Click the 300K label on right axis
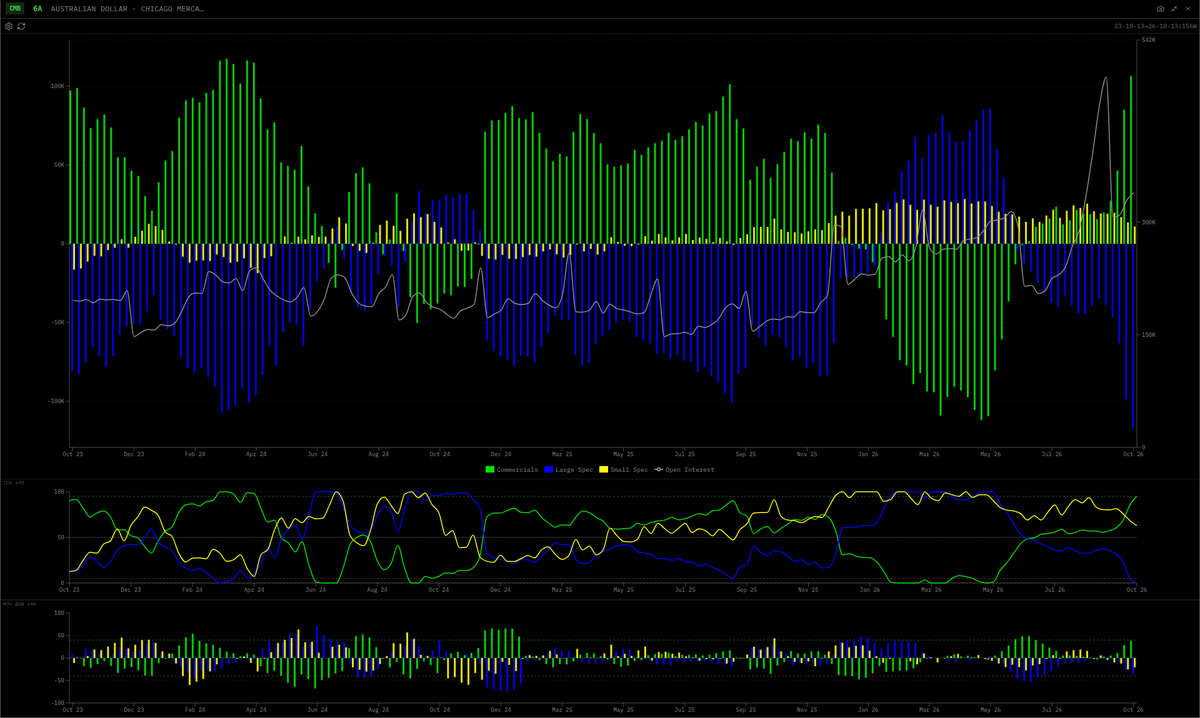 point(1149,222)
